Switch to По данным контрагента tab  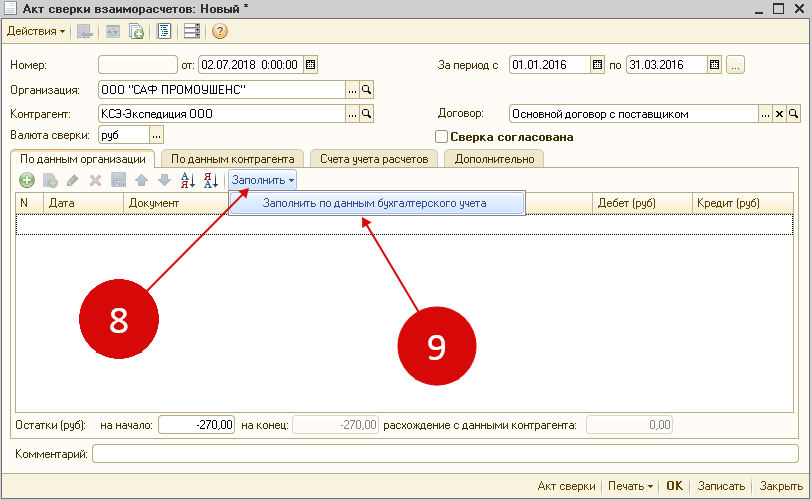click(231, 158)
